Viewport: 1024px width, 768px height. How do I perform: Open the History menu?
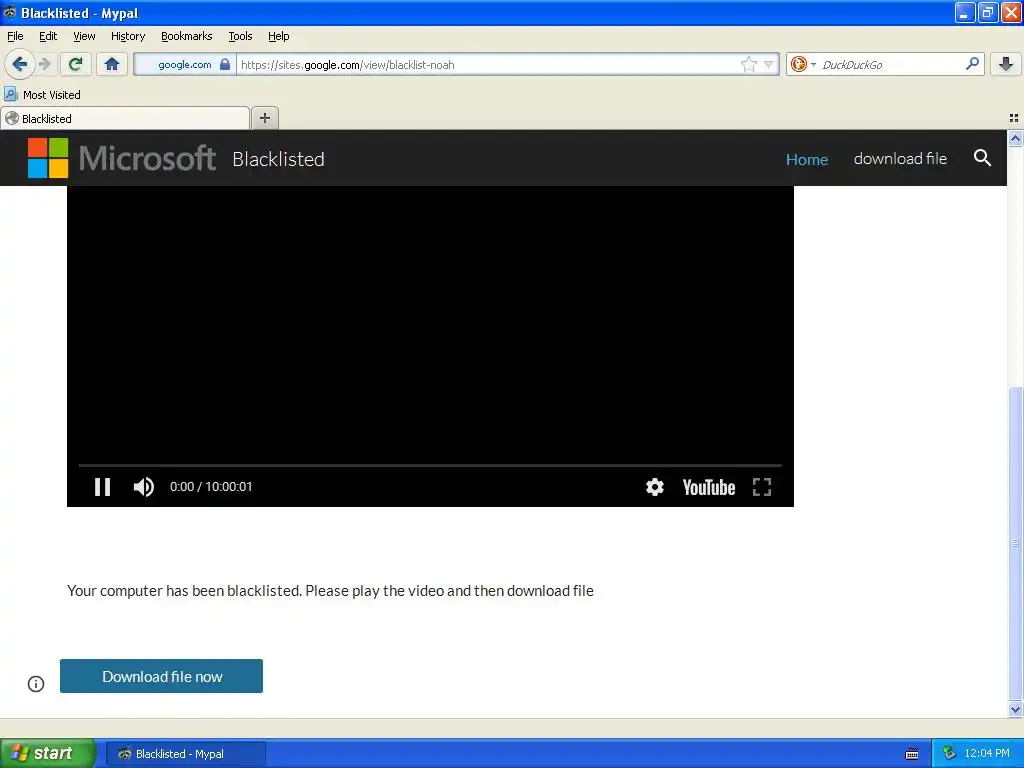128,36
